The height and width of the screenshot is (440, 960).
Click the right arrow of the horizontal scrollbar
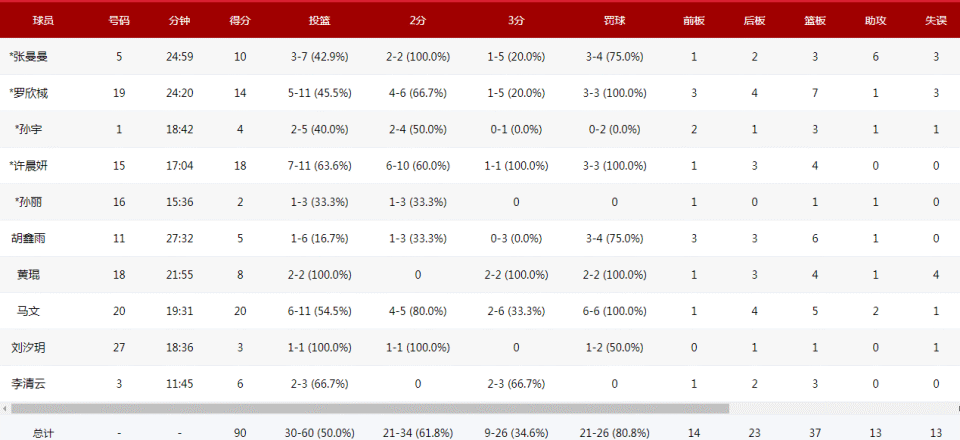(x=955, y=408)
